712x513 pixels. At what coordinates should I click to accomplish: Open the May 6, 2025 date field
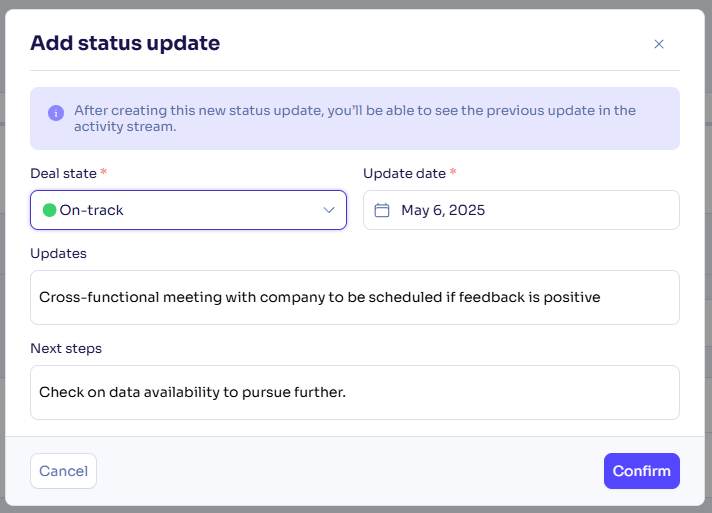pos(521,210)
